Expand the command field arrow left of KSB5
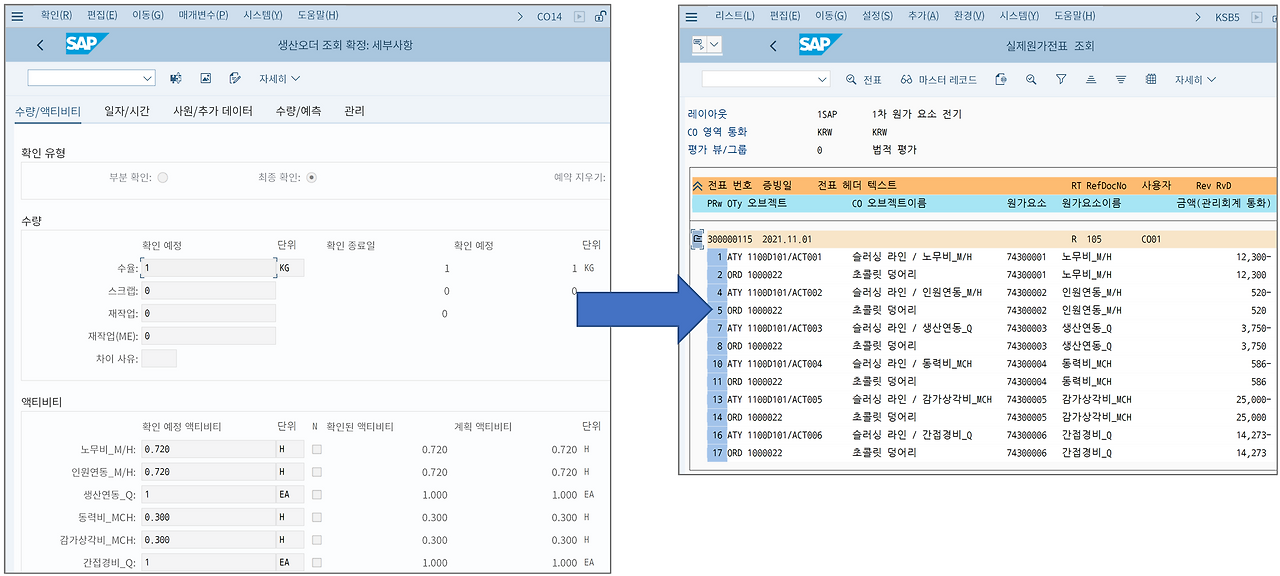 (1197, 16)
